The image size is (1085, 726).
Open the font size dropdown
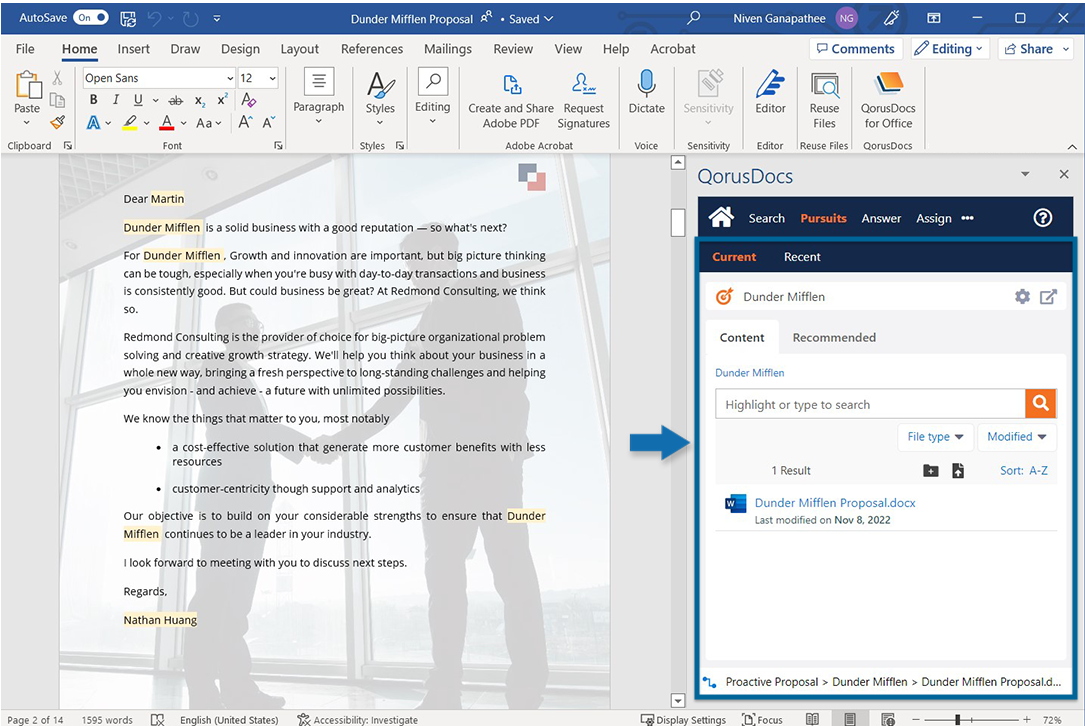pyautogui.click(x=273, y=78)
